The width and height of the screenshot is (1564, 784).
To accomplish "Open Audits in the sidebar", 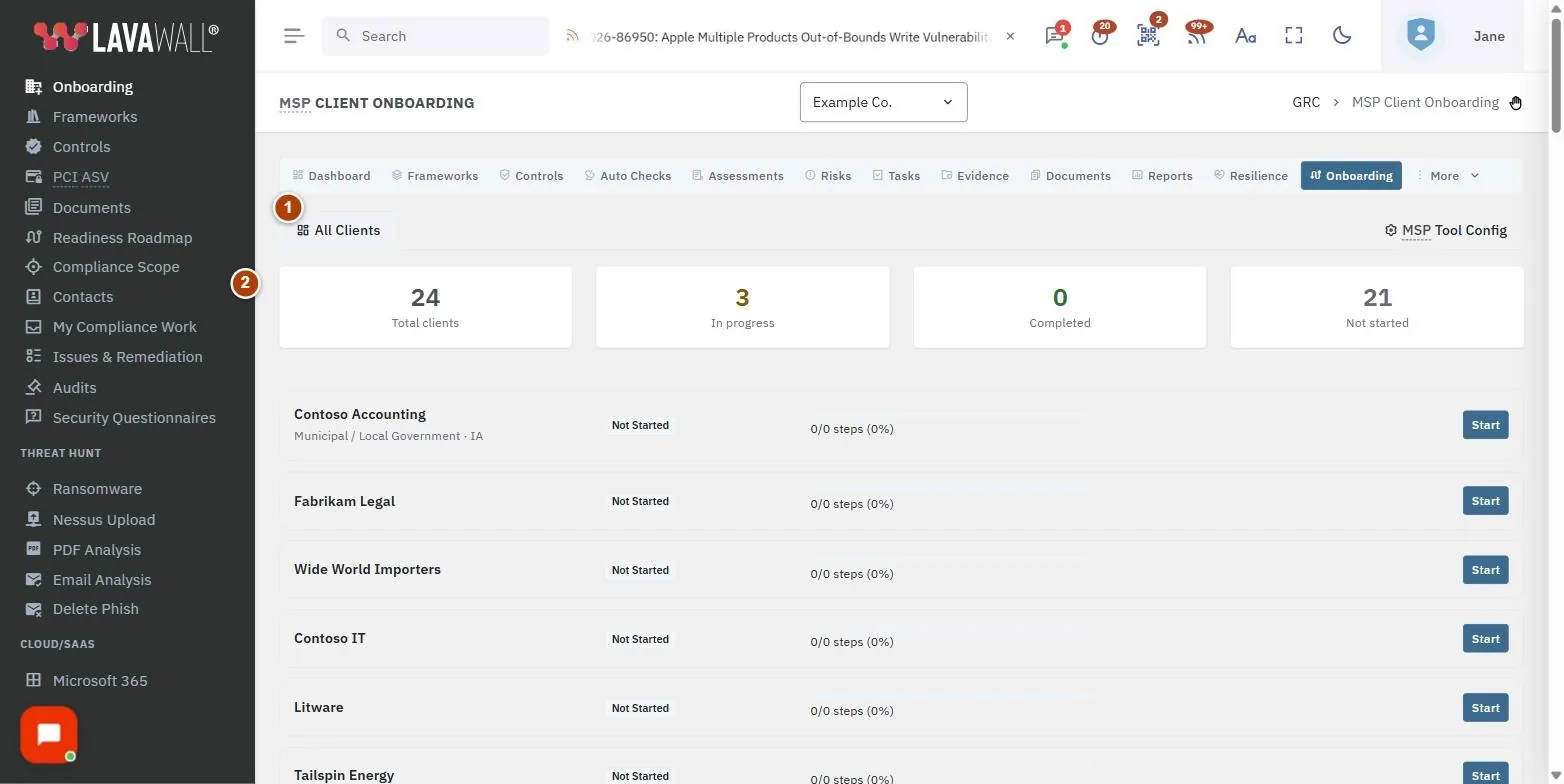I will click(74, 388).
